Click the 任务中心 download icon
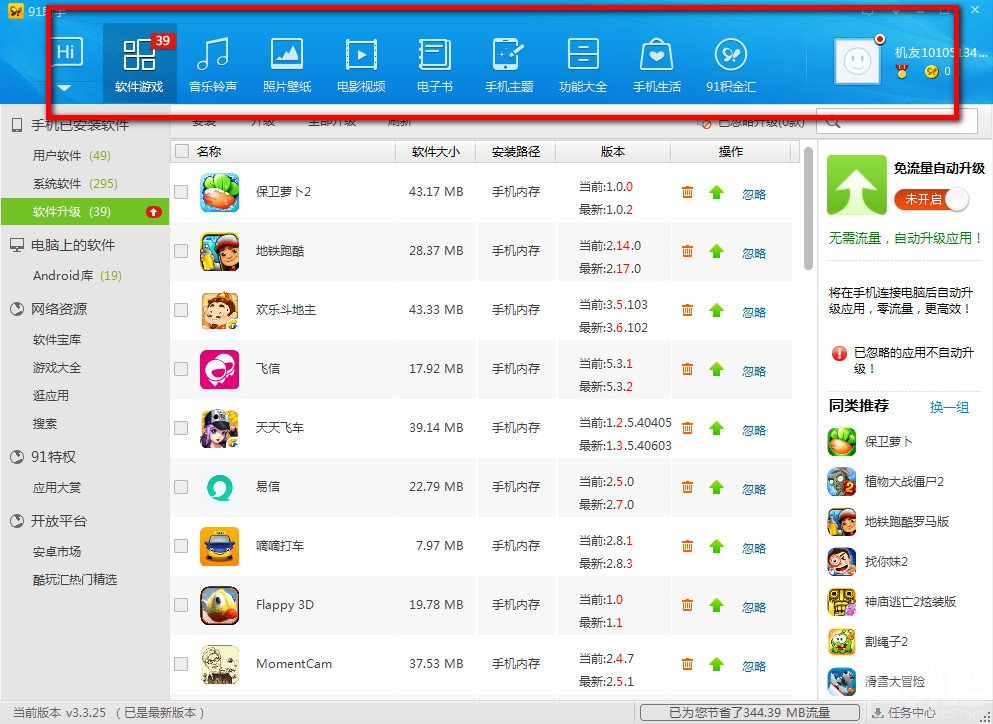 878,713
